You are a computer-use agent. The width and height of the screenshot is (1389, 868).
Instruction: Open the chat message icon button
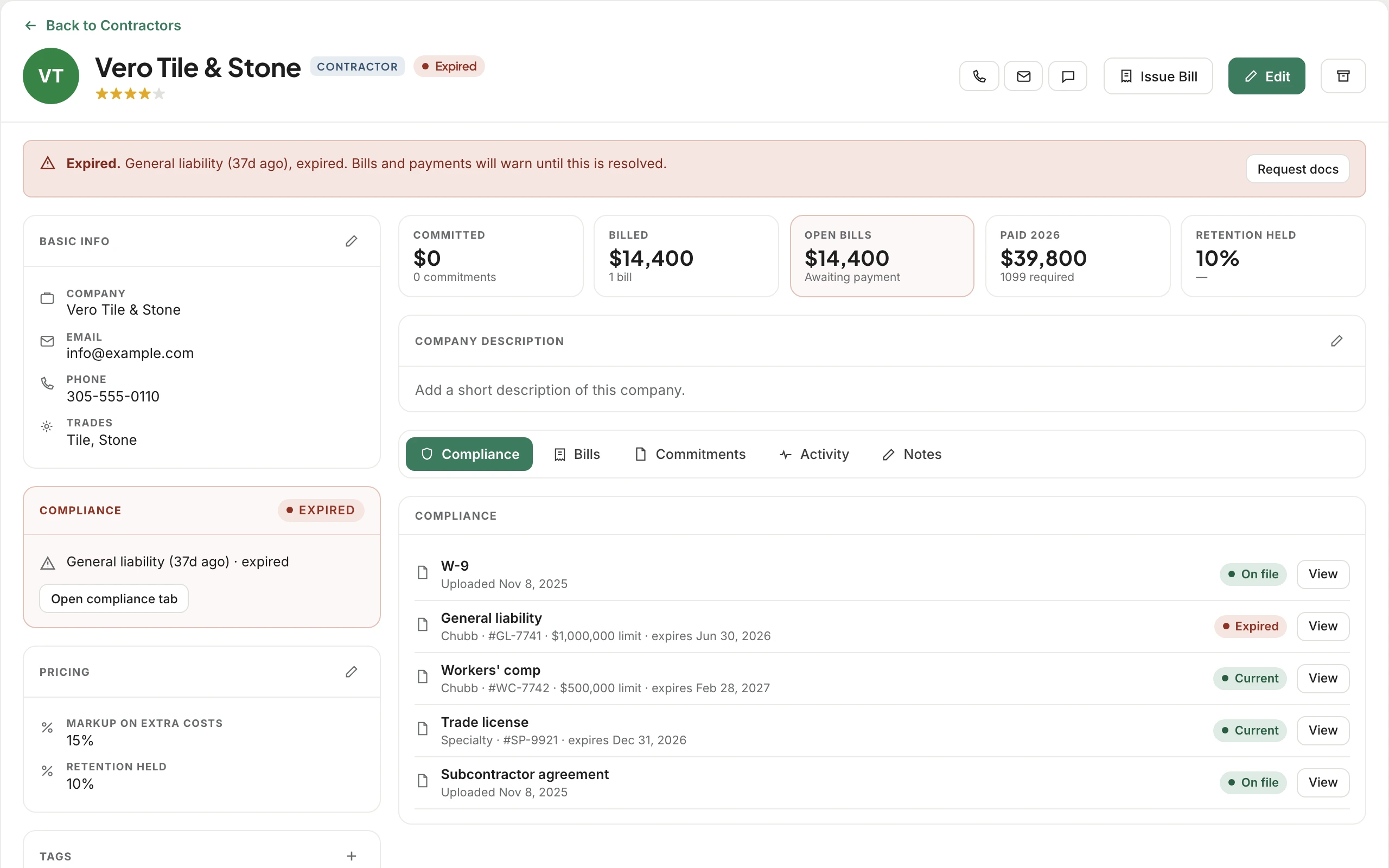click(1068, 76)
